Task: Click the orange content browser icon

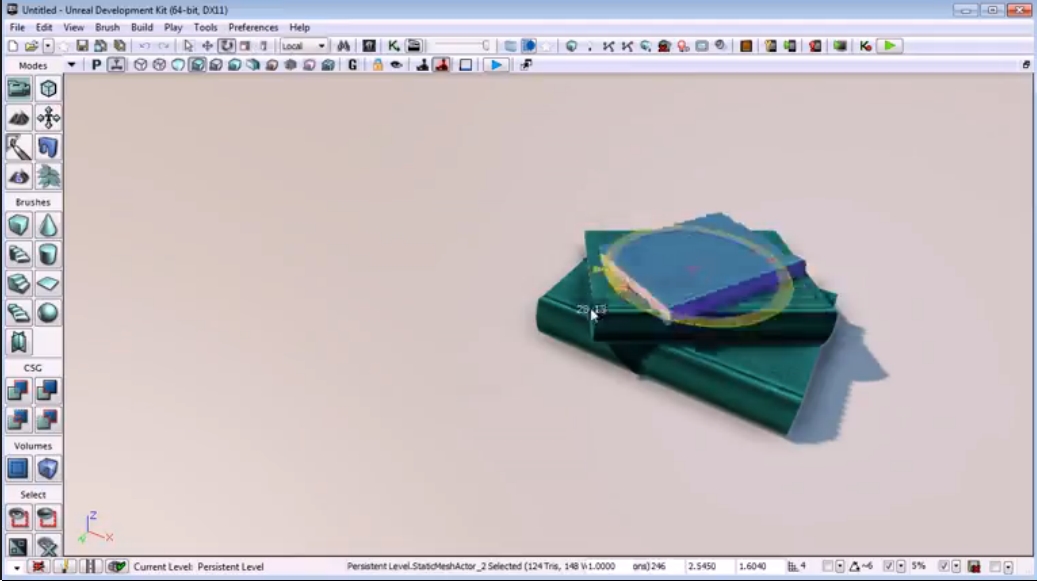Action: pyautogui.click(x=746, y=46)
